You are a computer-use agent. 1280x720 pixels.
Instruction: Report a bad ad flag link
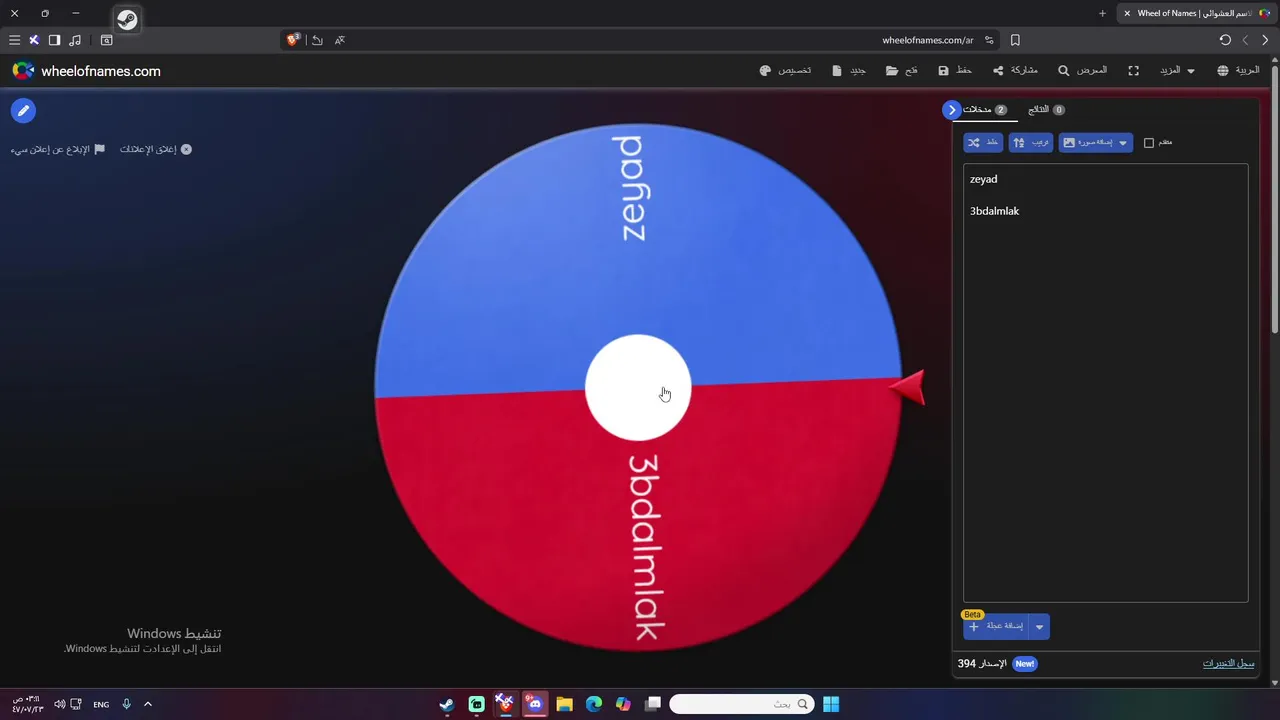(x=57, y=149)
